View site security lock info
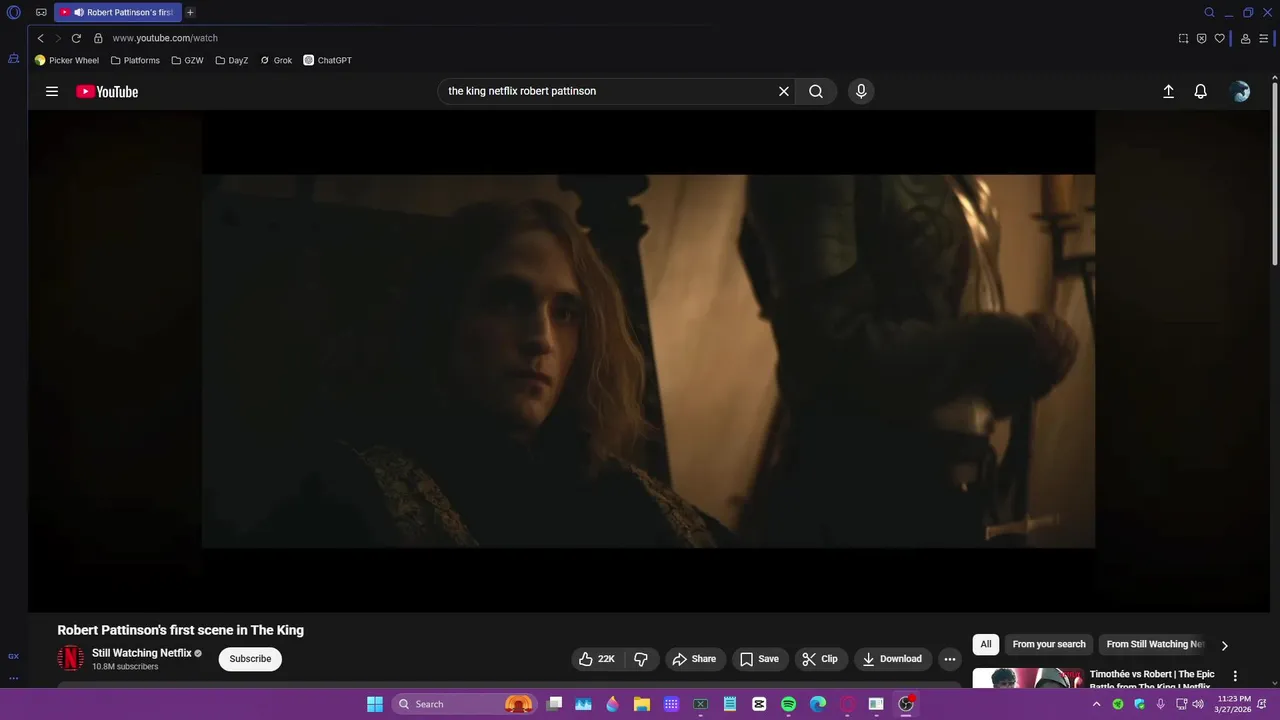The width and height of the screenshot is (1280, 720). [98, 38]
